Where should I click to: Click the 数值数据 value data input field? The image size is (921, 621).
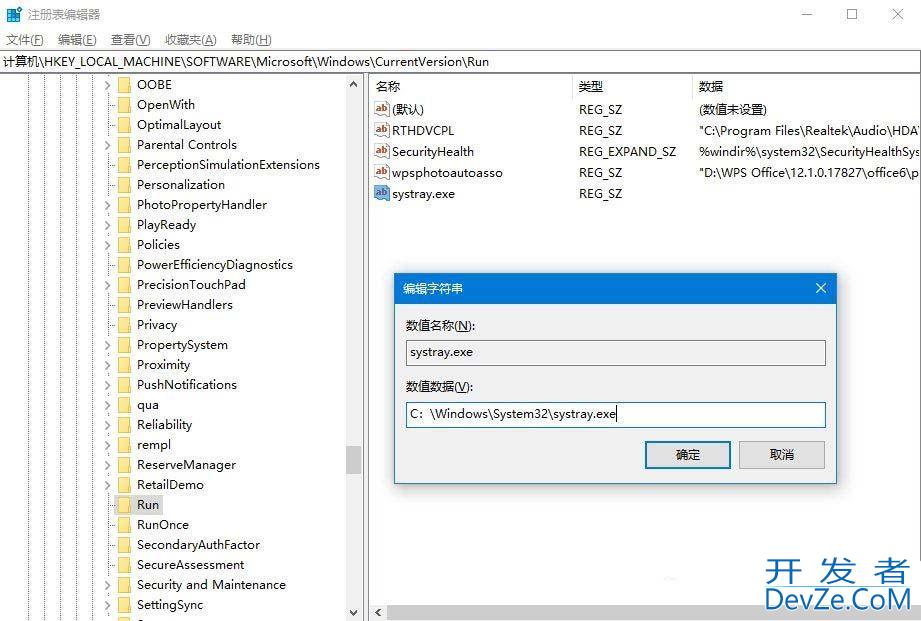(x=615, y=415)
